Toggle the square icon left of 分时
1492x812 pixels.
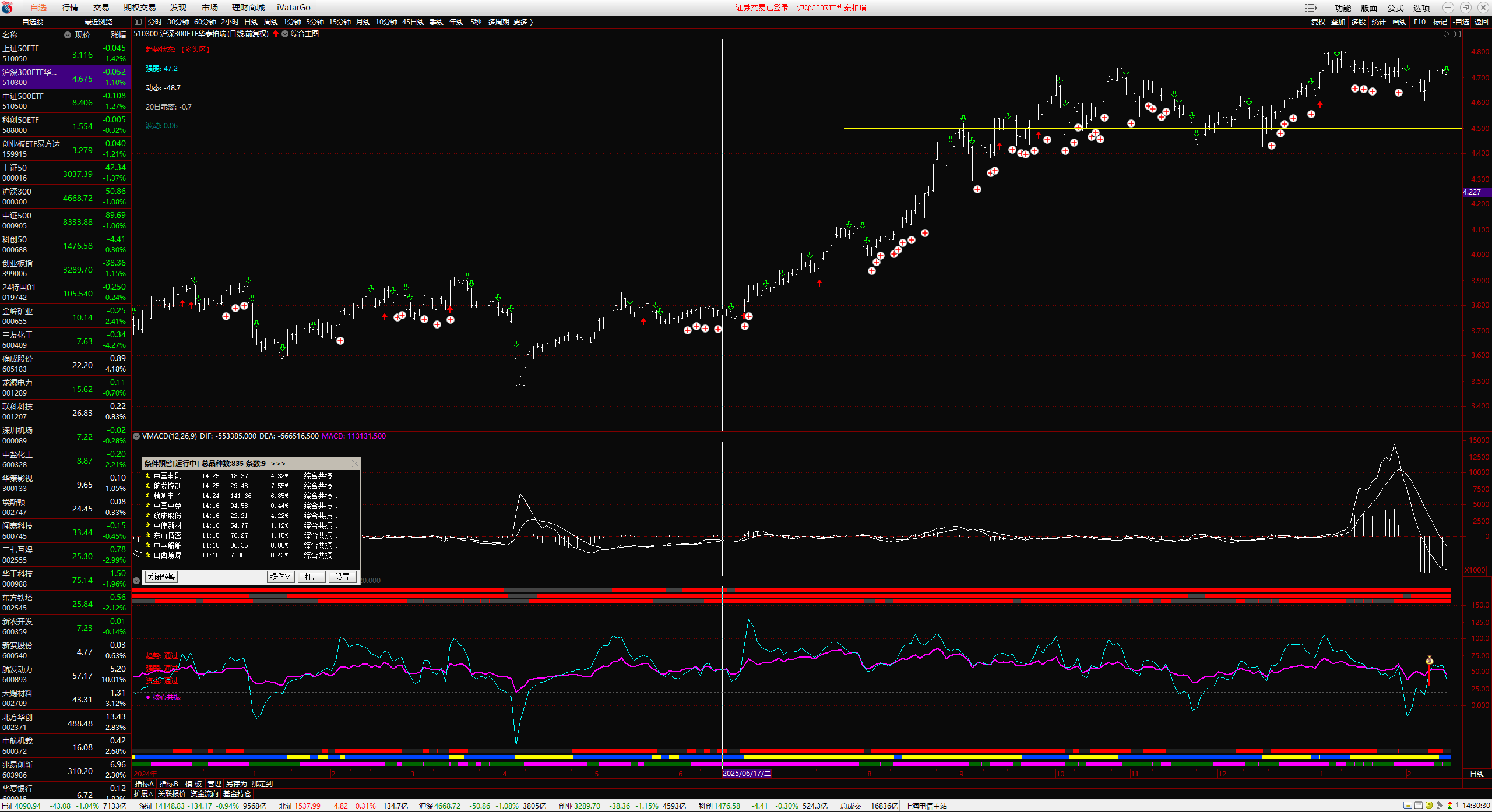(138, 22)
